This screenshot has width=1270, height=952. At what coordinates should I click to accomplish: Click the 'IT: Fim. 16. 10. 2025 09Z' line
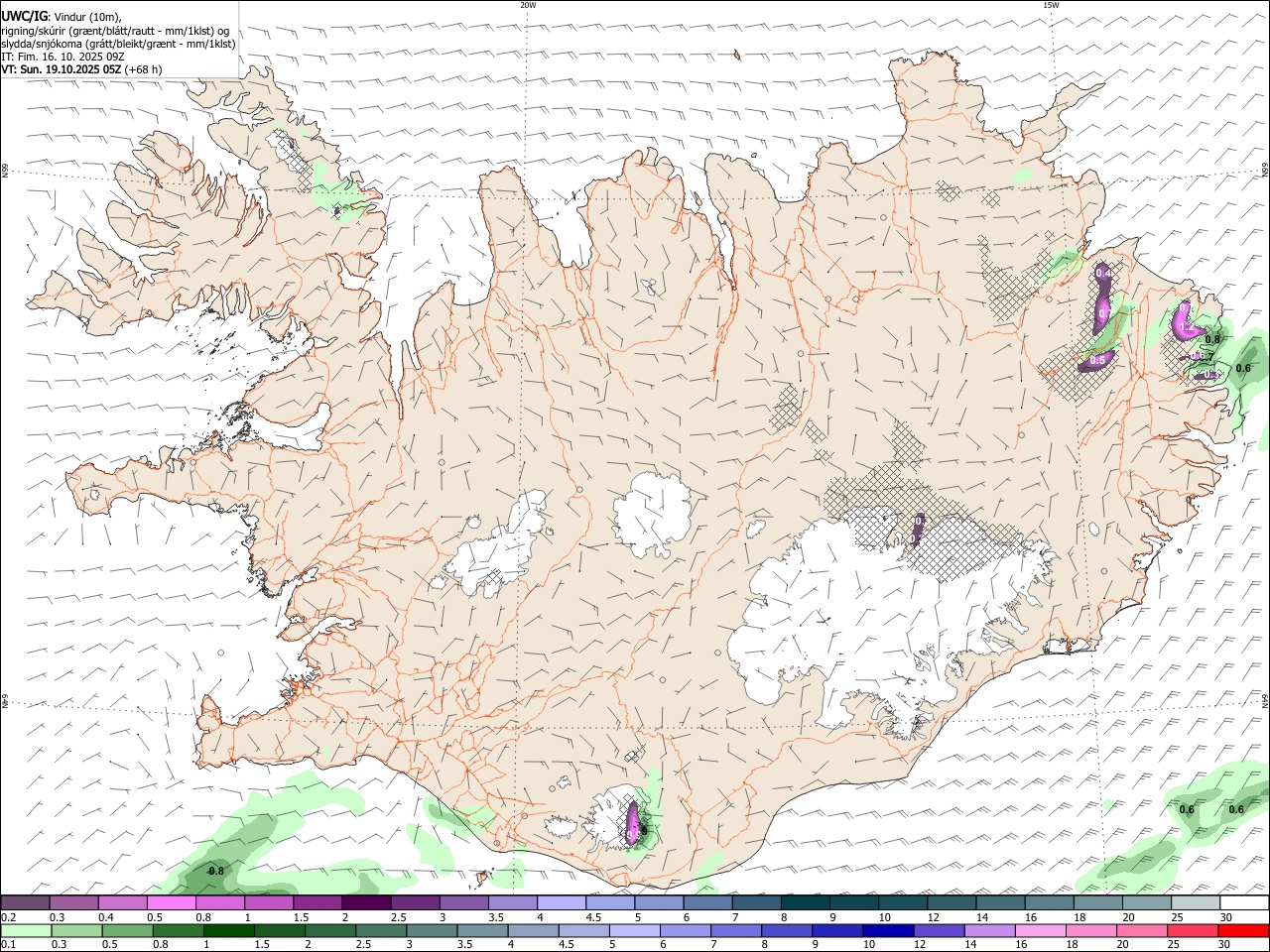coord(63,57)
